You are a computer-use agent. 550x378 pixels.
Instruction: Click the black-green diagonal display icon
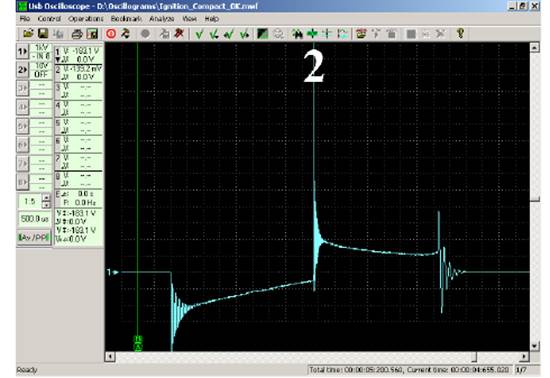tap(262, 34)
